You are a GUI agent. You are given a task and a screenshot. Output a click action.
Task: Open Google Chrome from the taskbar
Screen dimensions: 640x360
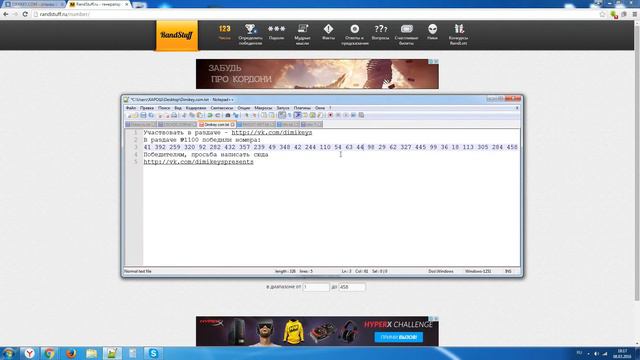tap(50, 353)
